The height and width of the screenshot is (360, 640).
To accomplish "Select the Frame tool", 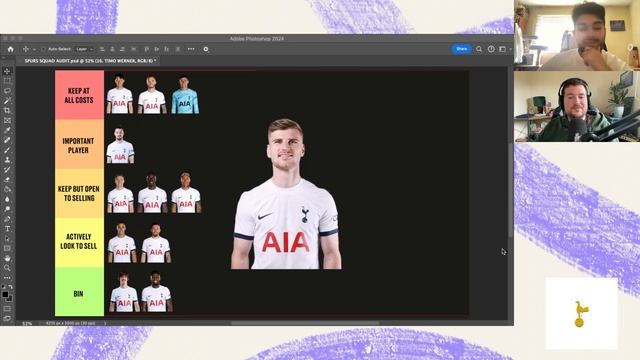I will 7,120.
